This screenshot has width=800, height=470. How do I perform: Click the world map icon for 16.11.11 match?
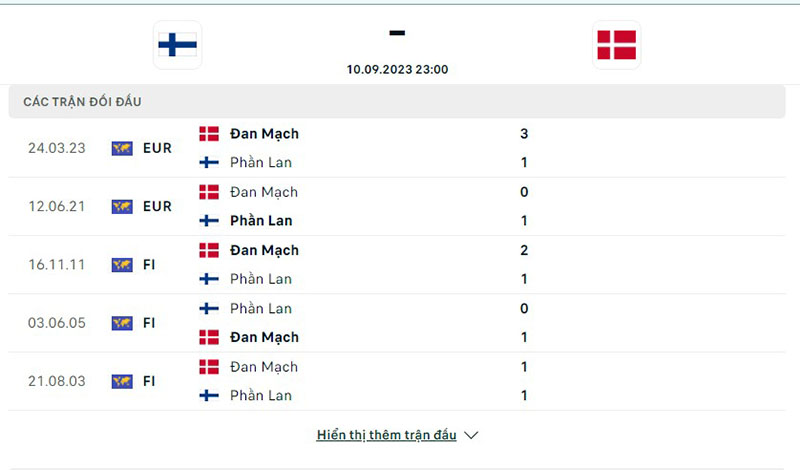coord(122,265)
